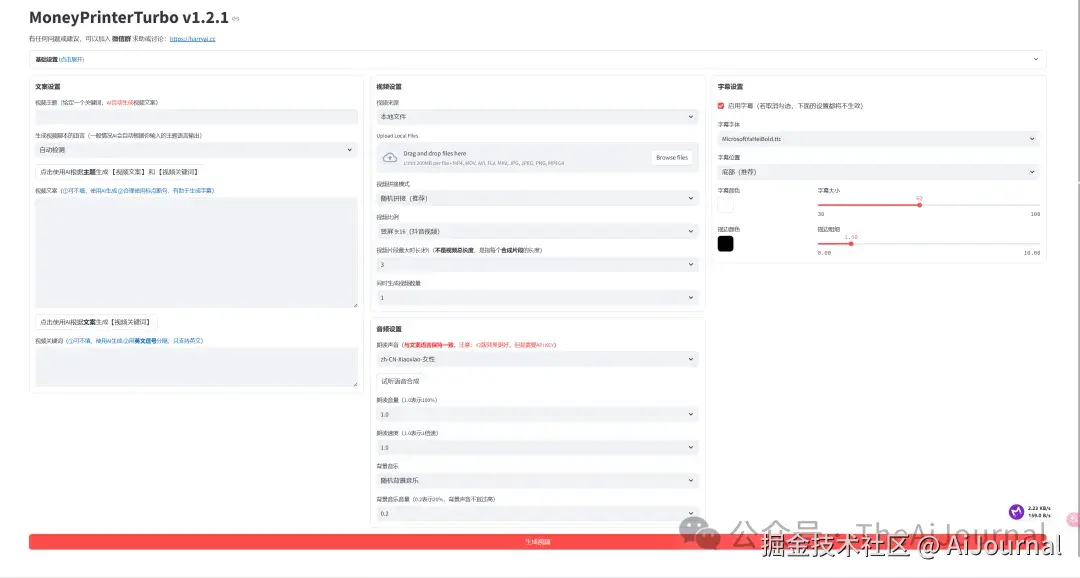Open the background music dropdown
Screen dimensions: 1080x578
click(536, 480)
